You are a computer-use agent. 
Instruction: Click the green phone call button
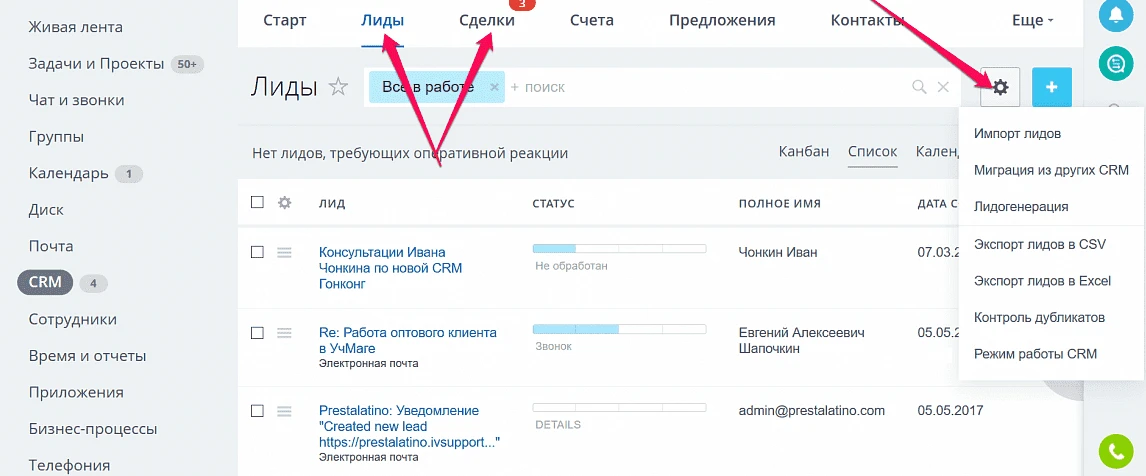1116,452
